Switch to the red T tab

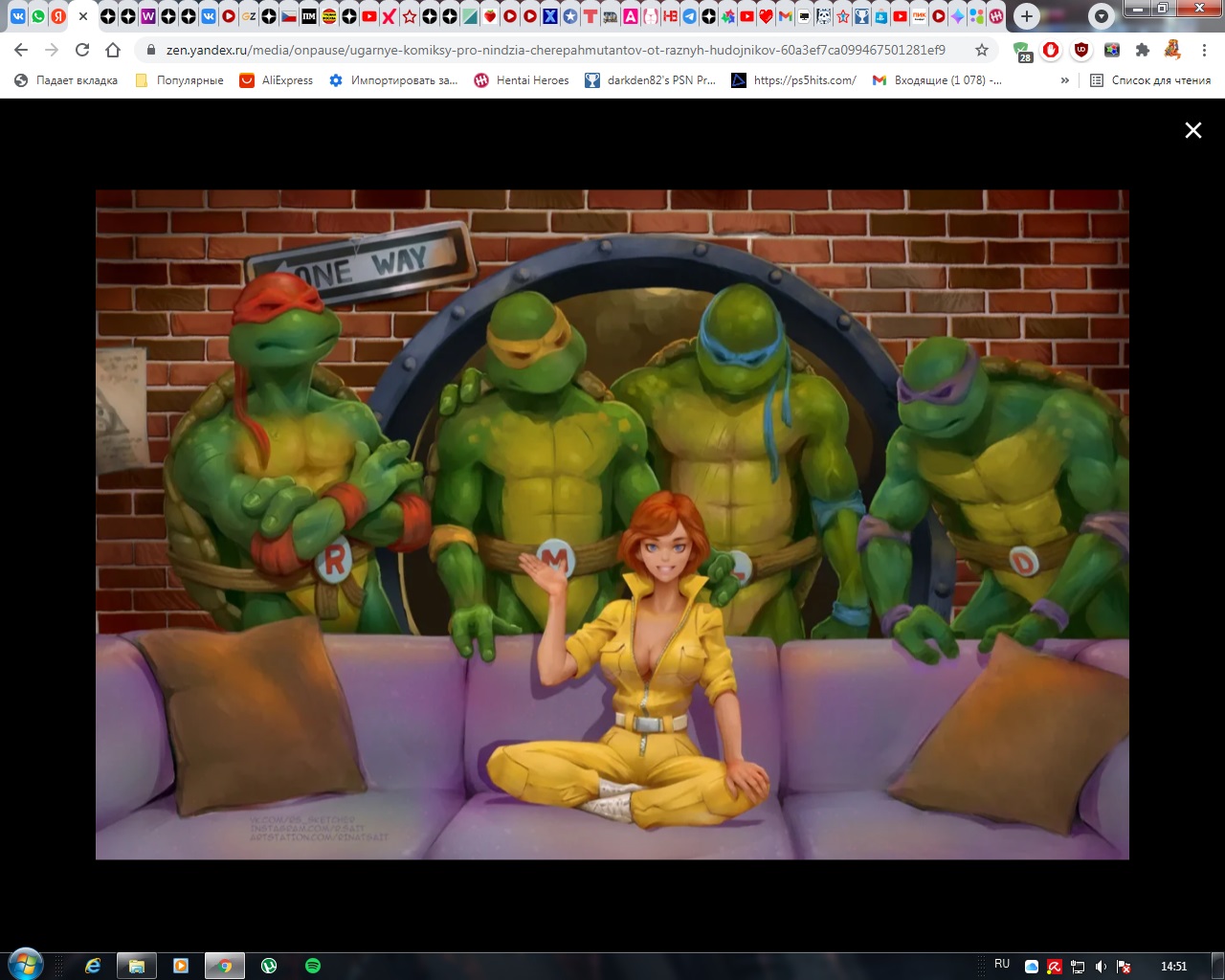pos(590,16)
